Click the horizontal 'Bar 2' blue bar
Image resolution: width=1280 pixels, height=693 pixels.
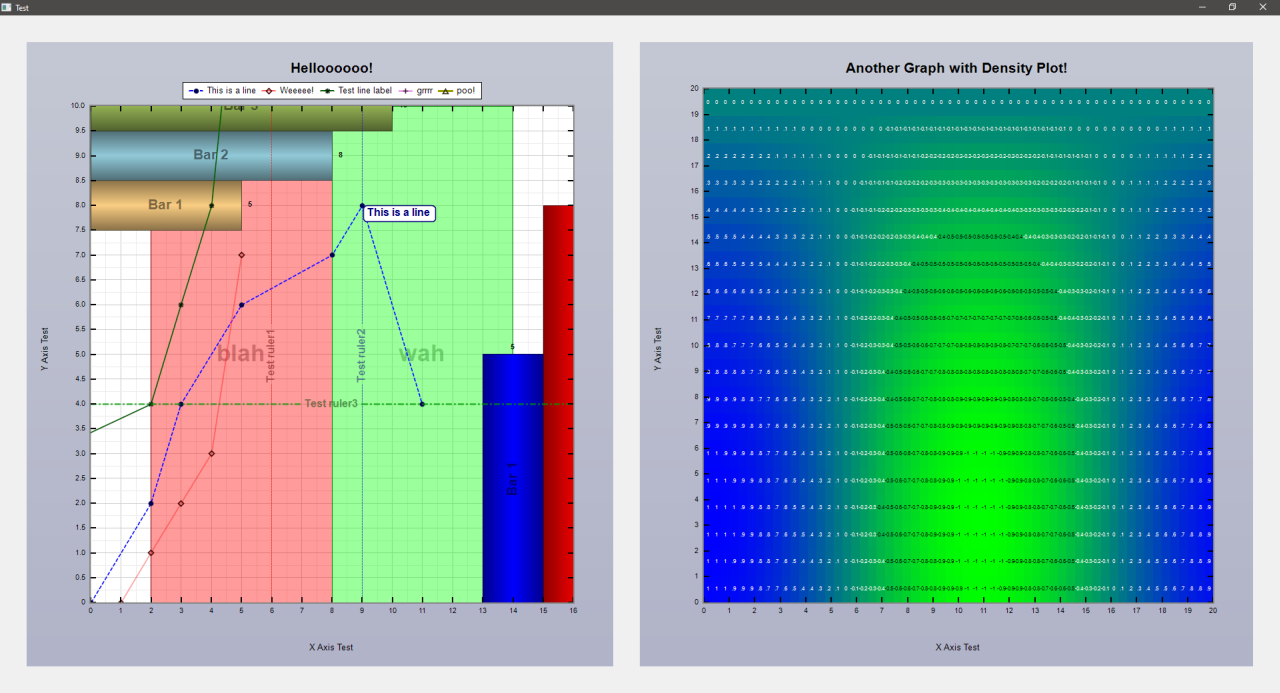click(211, 155)
